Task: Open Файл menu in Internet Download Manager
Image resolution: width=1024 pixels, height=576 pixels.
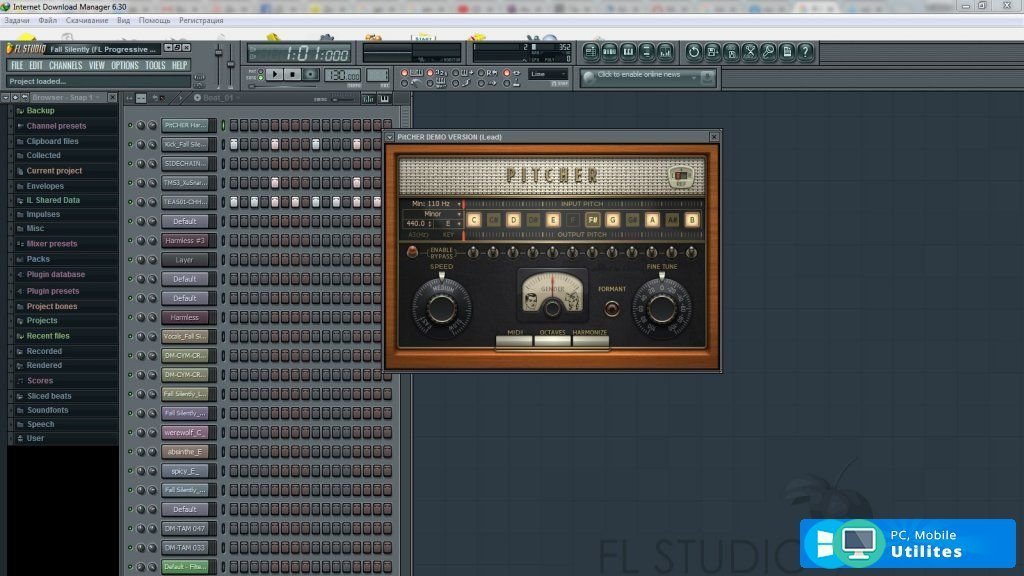Action: (47, 20)
